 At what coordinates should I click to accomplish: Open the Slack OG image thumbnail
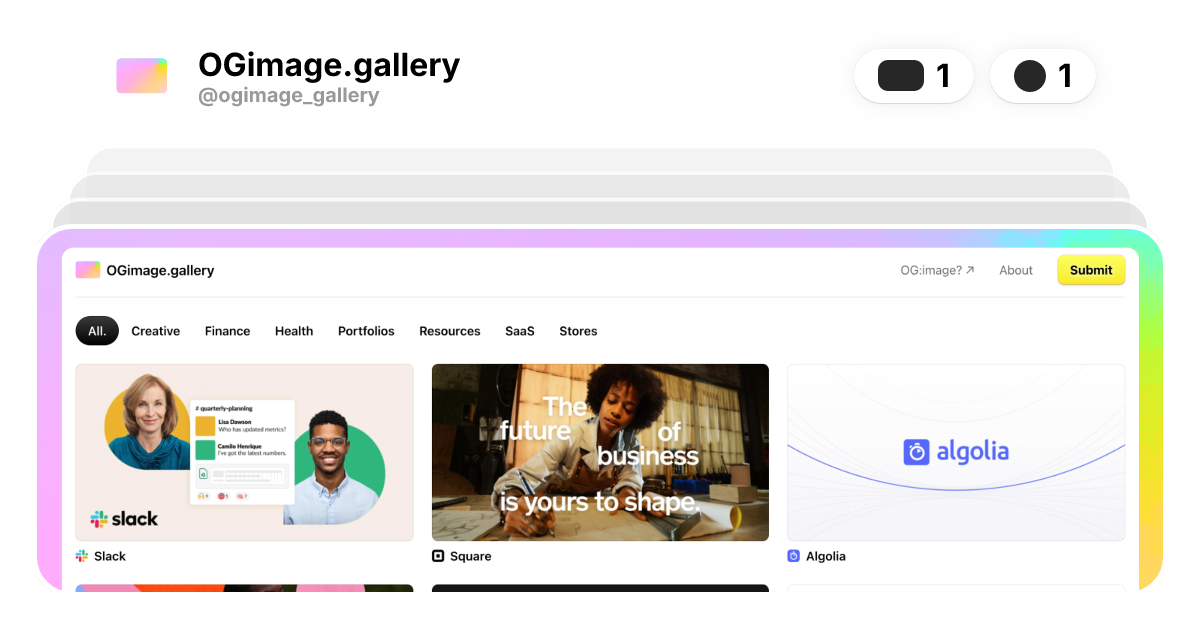[x=244, y=452]
